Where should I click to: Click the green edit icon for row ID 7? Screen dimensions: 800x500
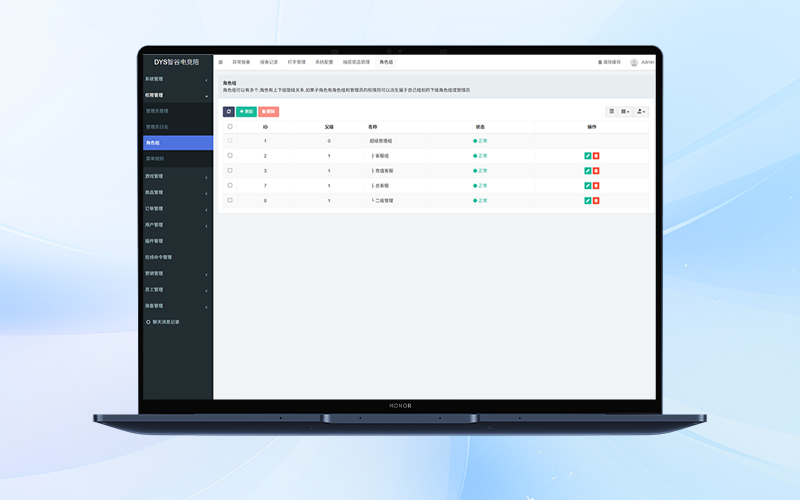point(587,186)
